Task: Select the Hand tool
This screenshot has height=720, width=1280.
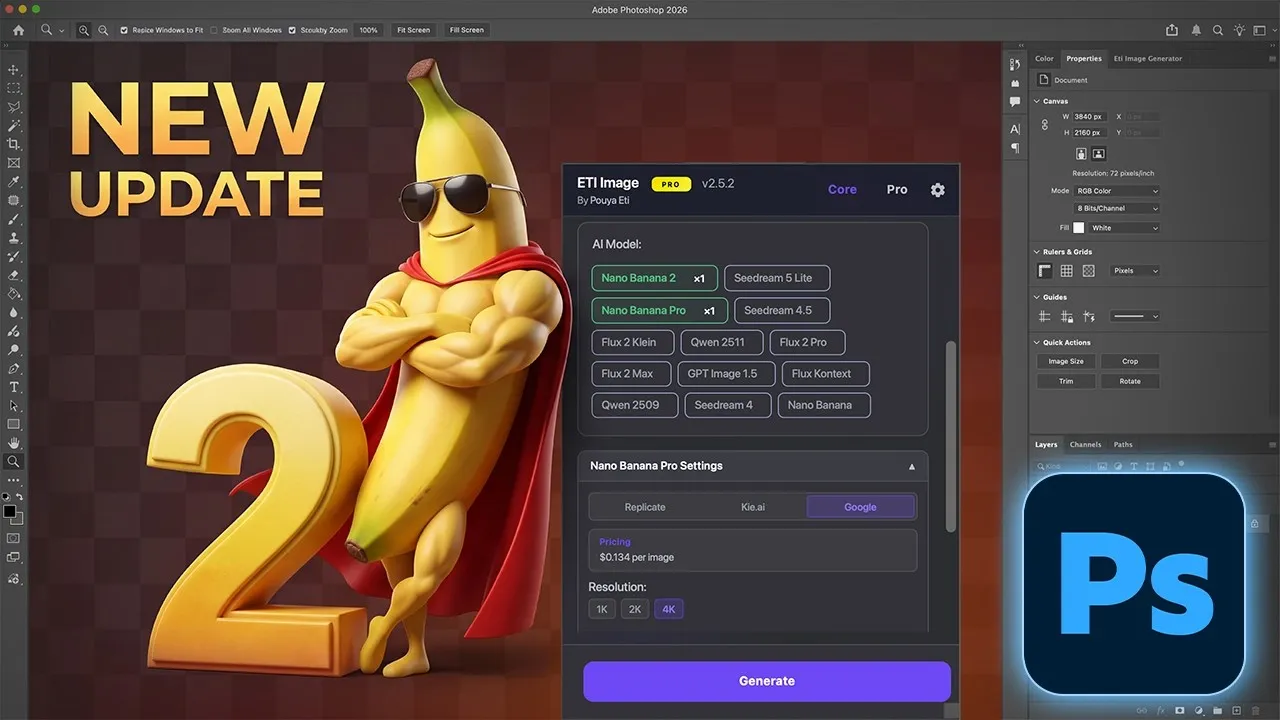Action: click(14, 443)
